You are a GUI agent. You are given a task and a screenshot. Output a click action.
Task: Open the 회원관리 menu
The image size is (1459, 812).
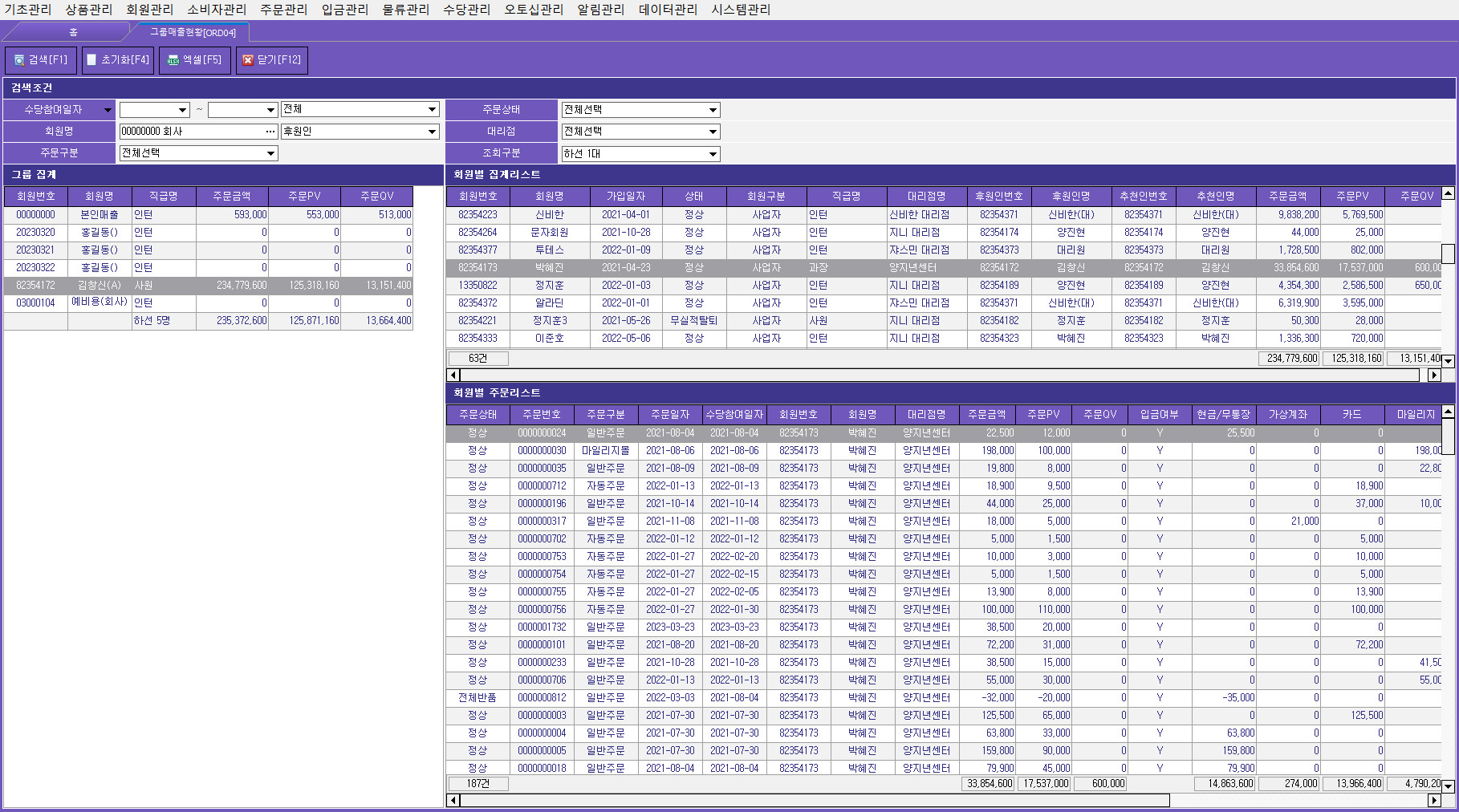point(149,10)
